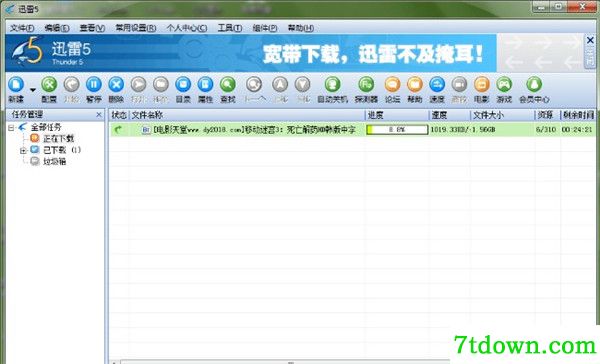Open the 目录 directory icon
The image size is (600, 364).
tap(183, 85)
